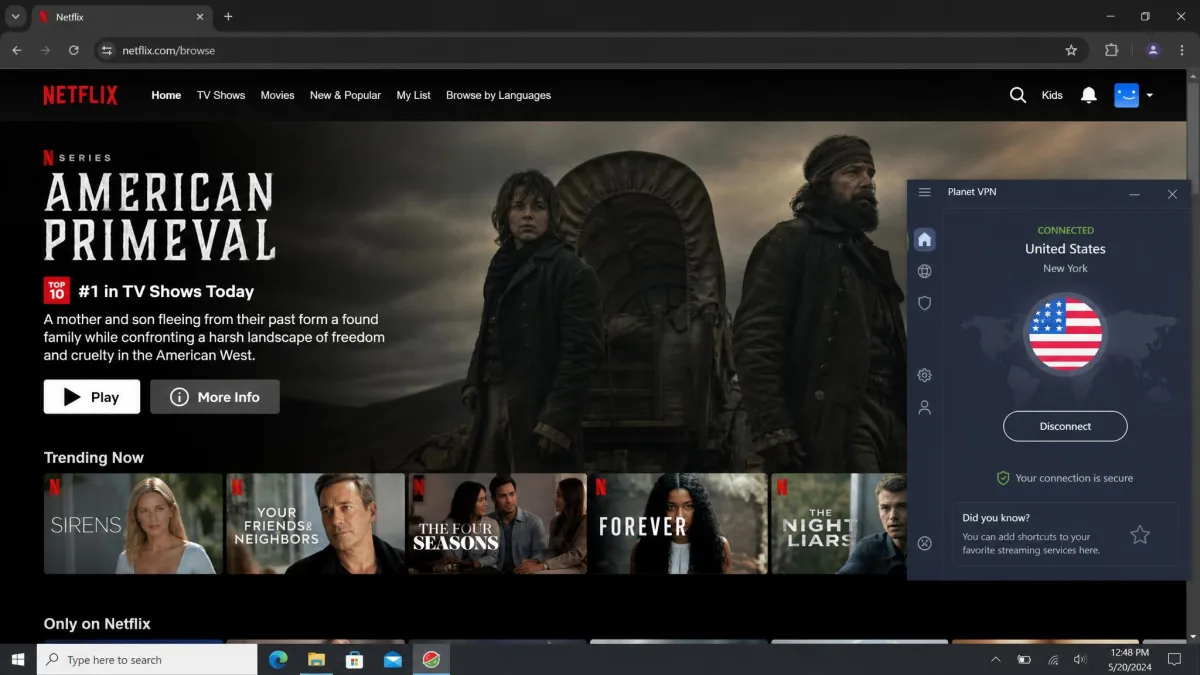Click the United States flag in VPN
The height and width of the screenshot is (675, 1200).
pyautogui.click(x=1066, y=335)
